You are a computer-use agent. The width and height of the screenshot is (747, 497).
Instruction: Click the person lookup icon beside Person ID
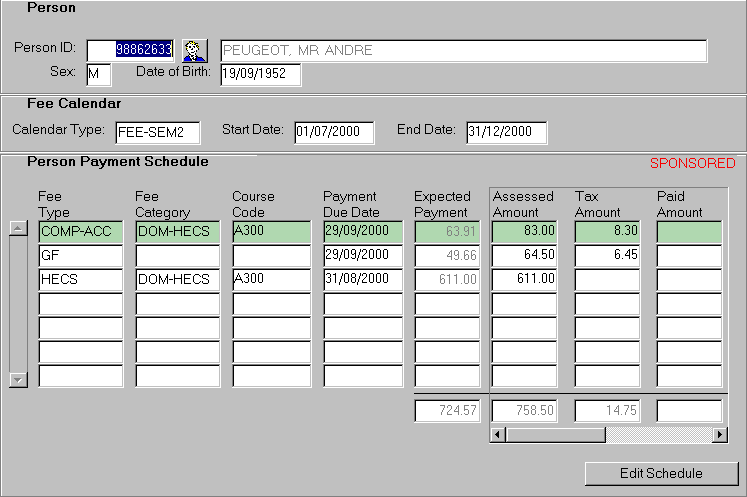point(193,50)
